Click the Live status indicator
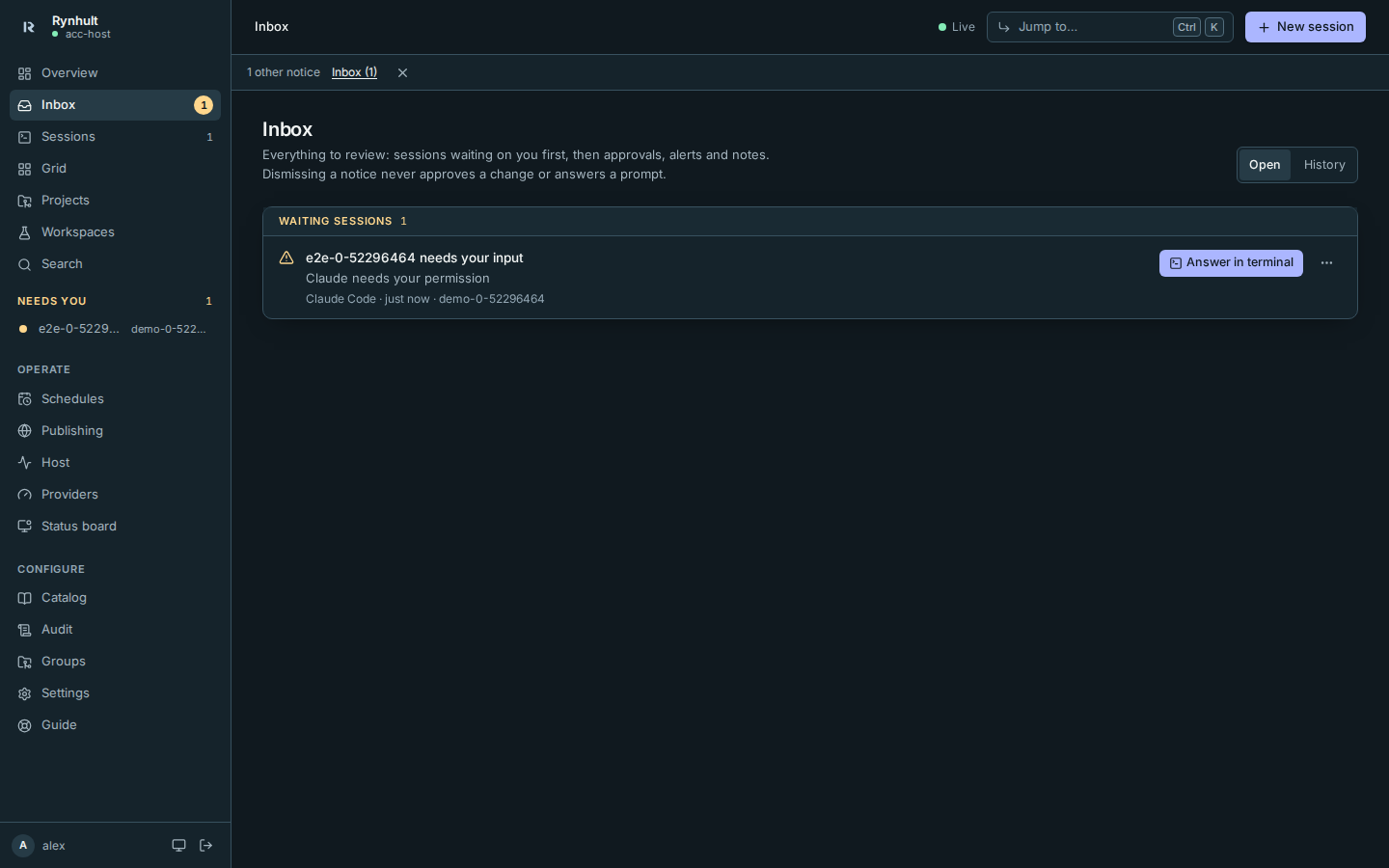The width and height of the screenshot is (1389, 868). tap(956, 27)
